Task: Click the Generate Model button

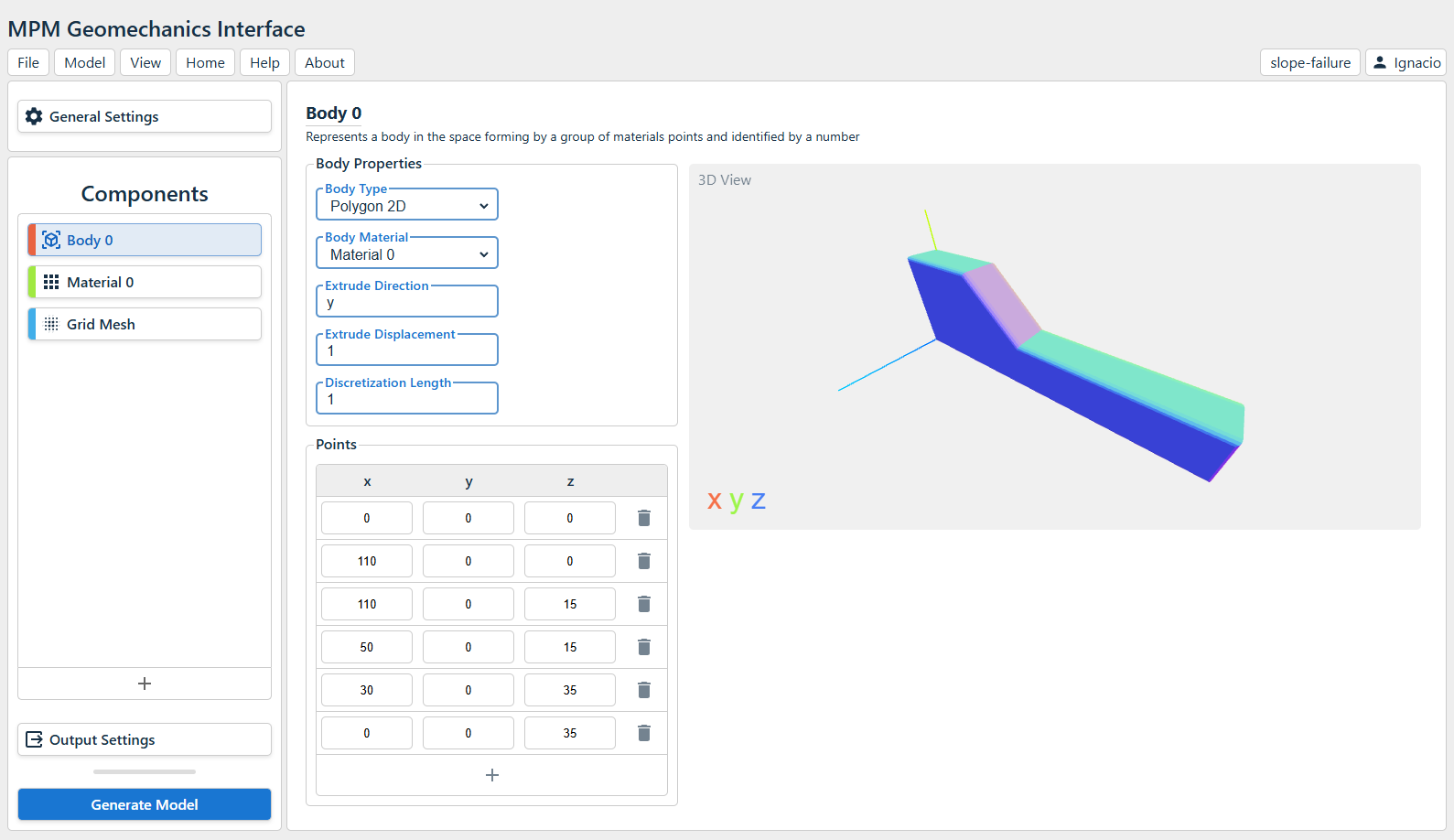Action: point(145,804)
